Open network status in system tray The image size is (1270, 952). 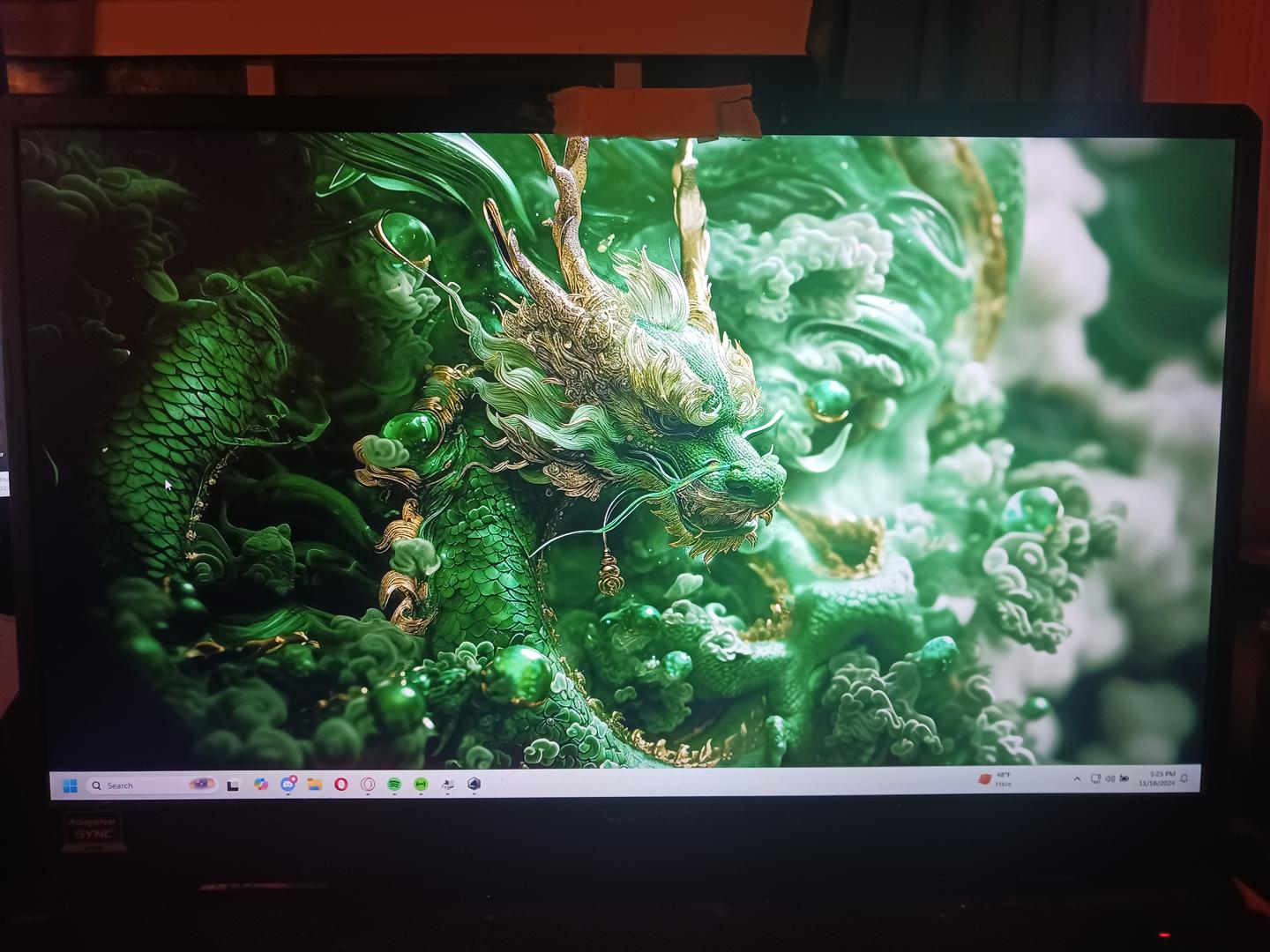pos(1095,779)
